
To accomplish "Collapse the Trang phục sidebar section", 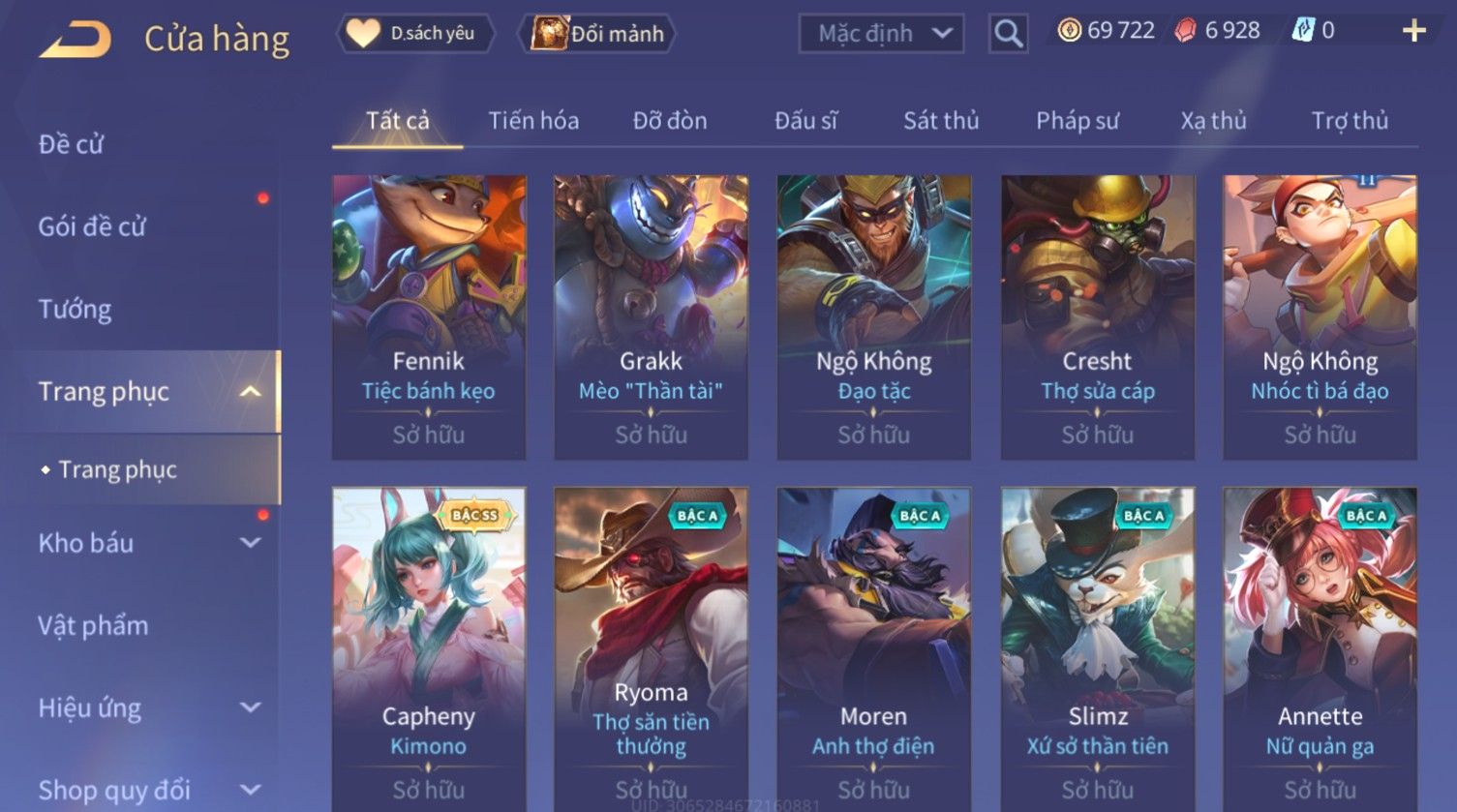I will point(250,392).
